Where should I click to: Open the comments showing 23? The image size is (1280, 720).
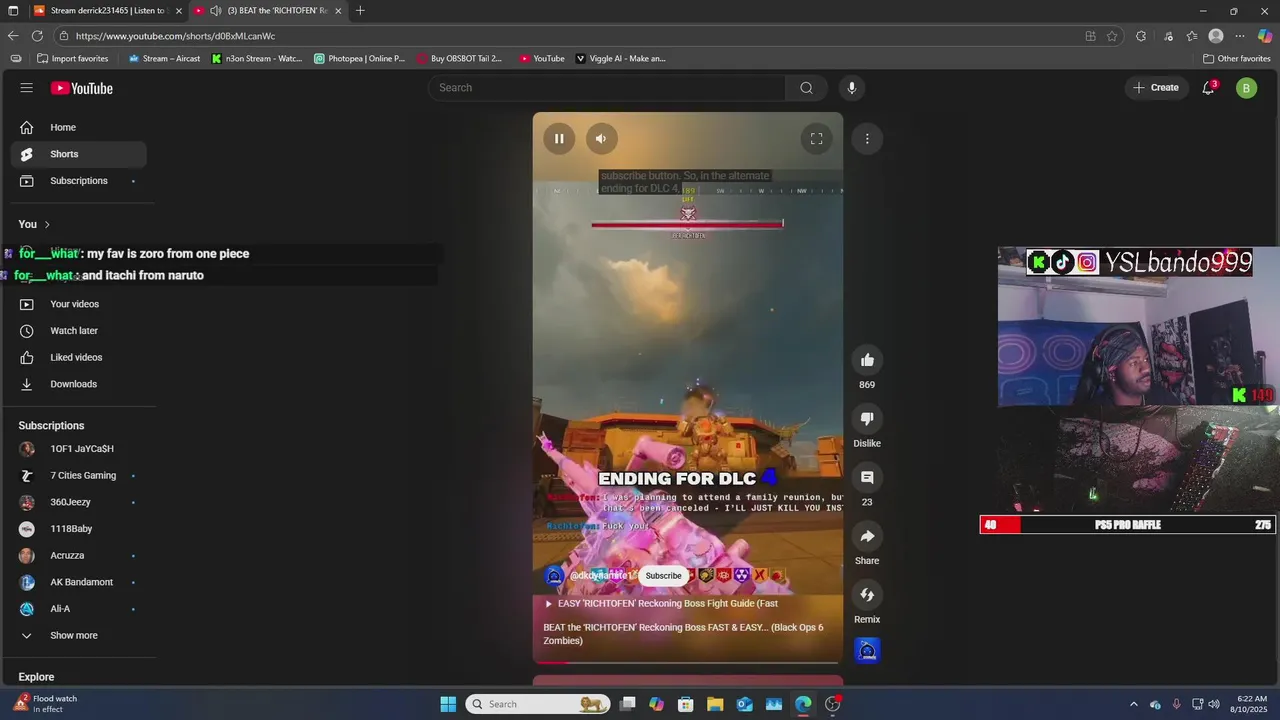click(x=867, y=478)
